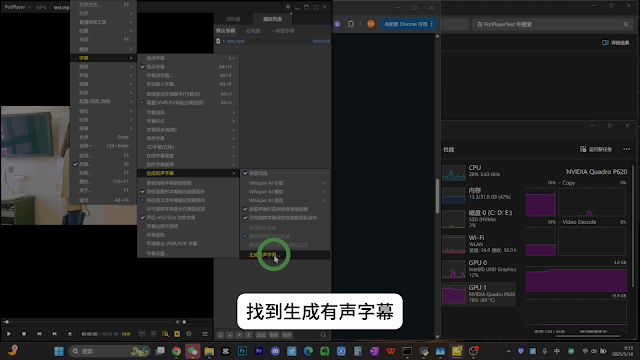Expand Whisper AI 模型 submenu
Image resolution: width=640 pixels, height=360 pixels.
click(x=285, y=191)
